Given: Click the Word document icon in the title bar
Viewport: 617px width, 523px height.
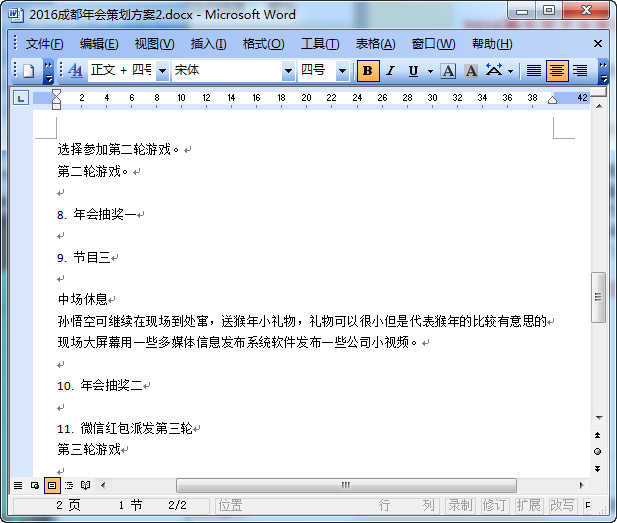Looking at the screenshot, I should 15,14.
